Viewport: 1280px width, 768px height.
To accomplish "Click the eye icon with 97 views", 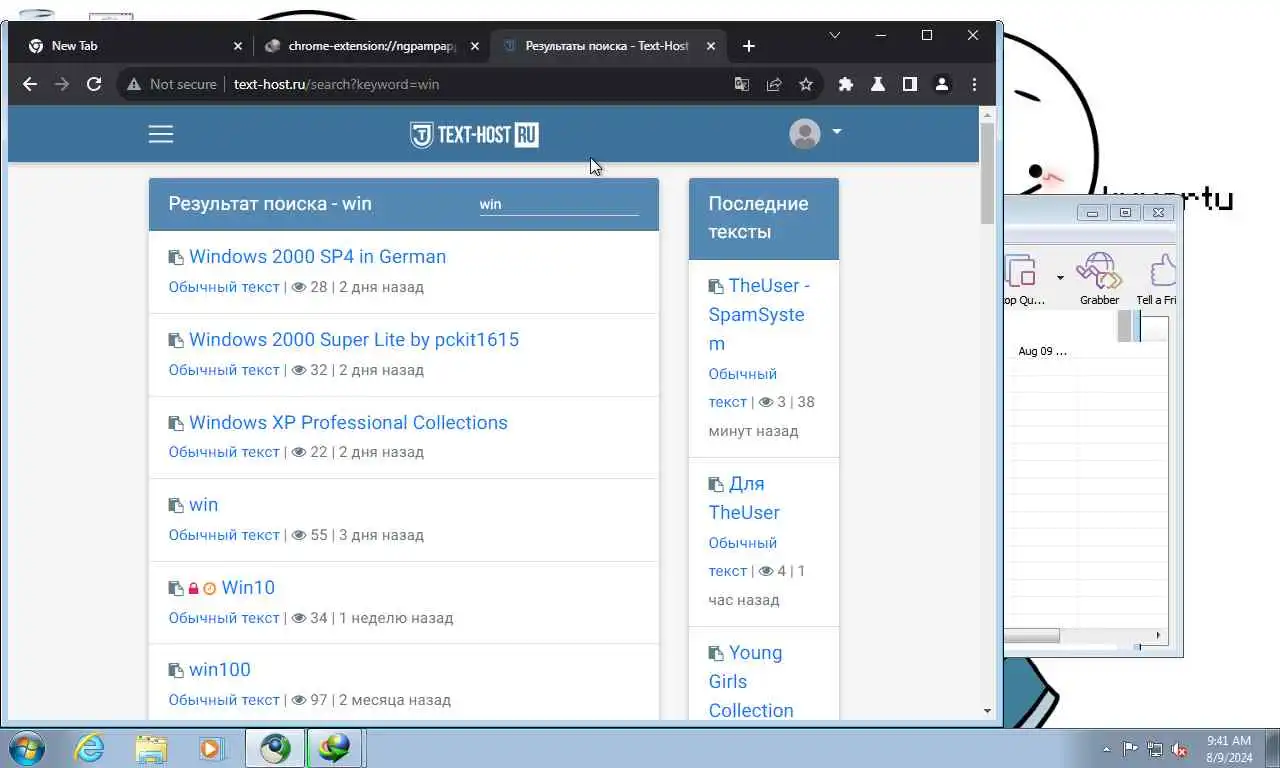I will coord(298,700).
